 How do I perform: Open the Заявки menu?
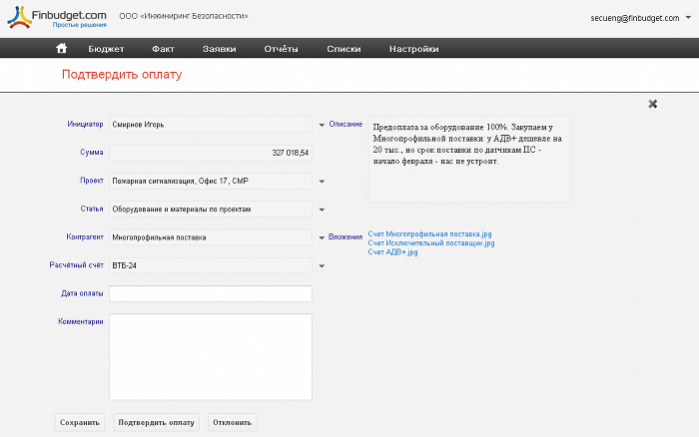pyautogui.click(x=219, y=49)
